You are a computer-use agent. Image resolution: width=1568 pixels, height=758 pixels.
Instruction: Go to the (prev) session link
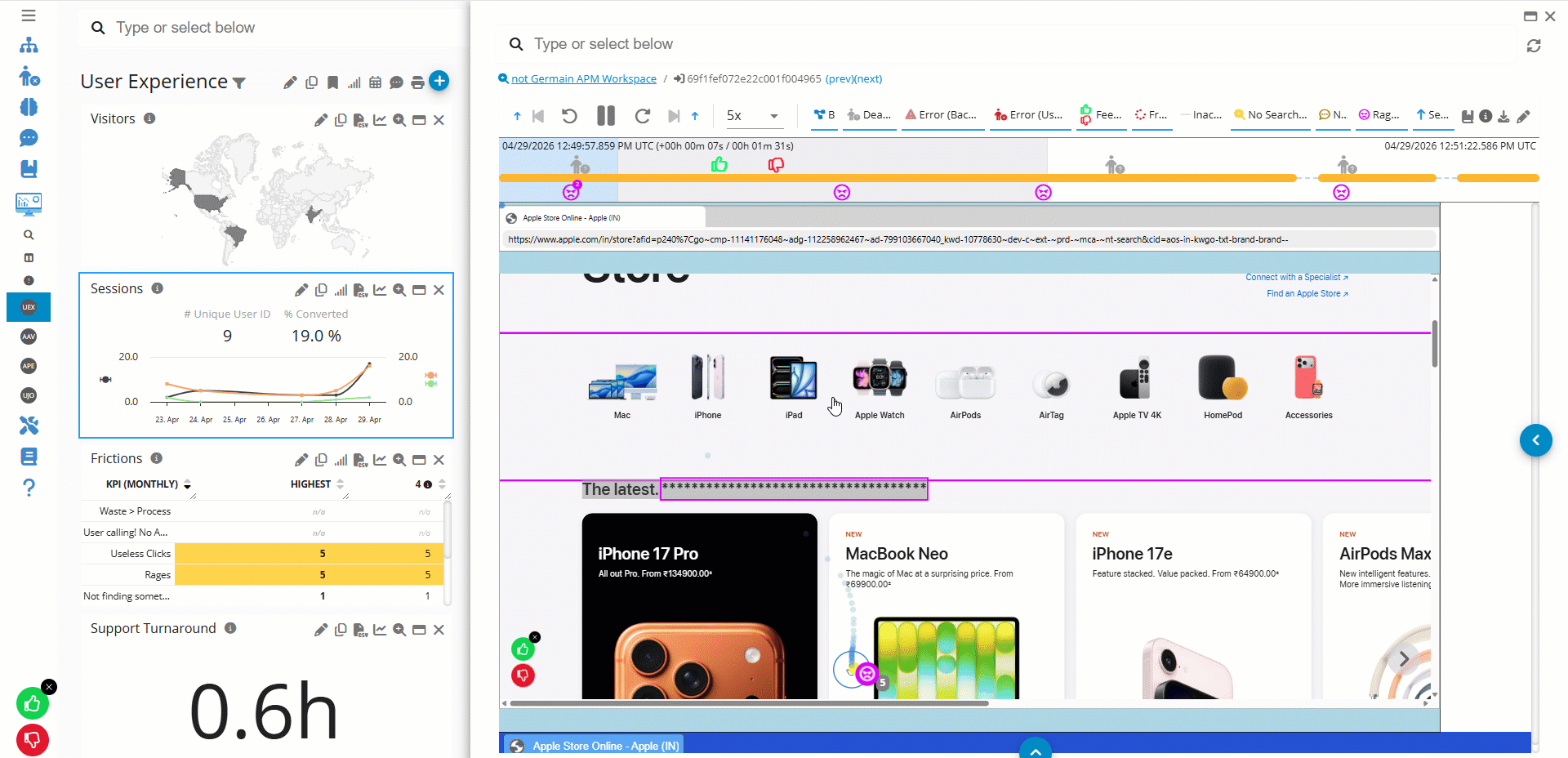coord(839,79)
